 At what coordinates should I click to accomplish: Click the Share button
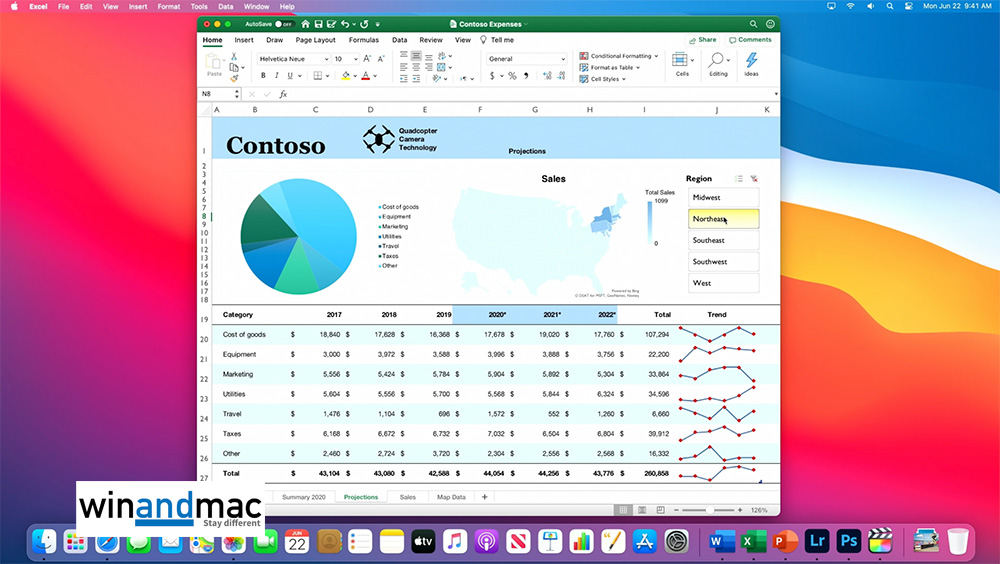coord(702,40)
